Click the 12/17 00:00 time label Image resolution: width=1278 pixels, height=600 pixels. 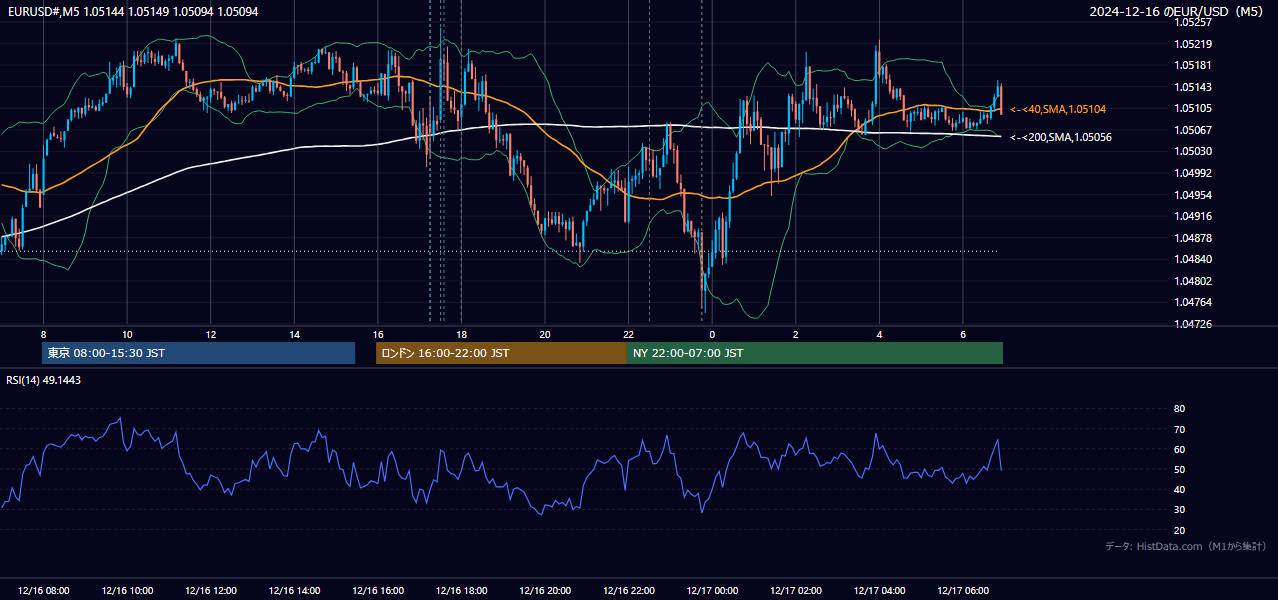(712, 591)
